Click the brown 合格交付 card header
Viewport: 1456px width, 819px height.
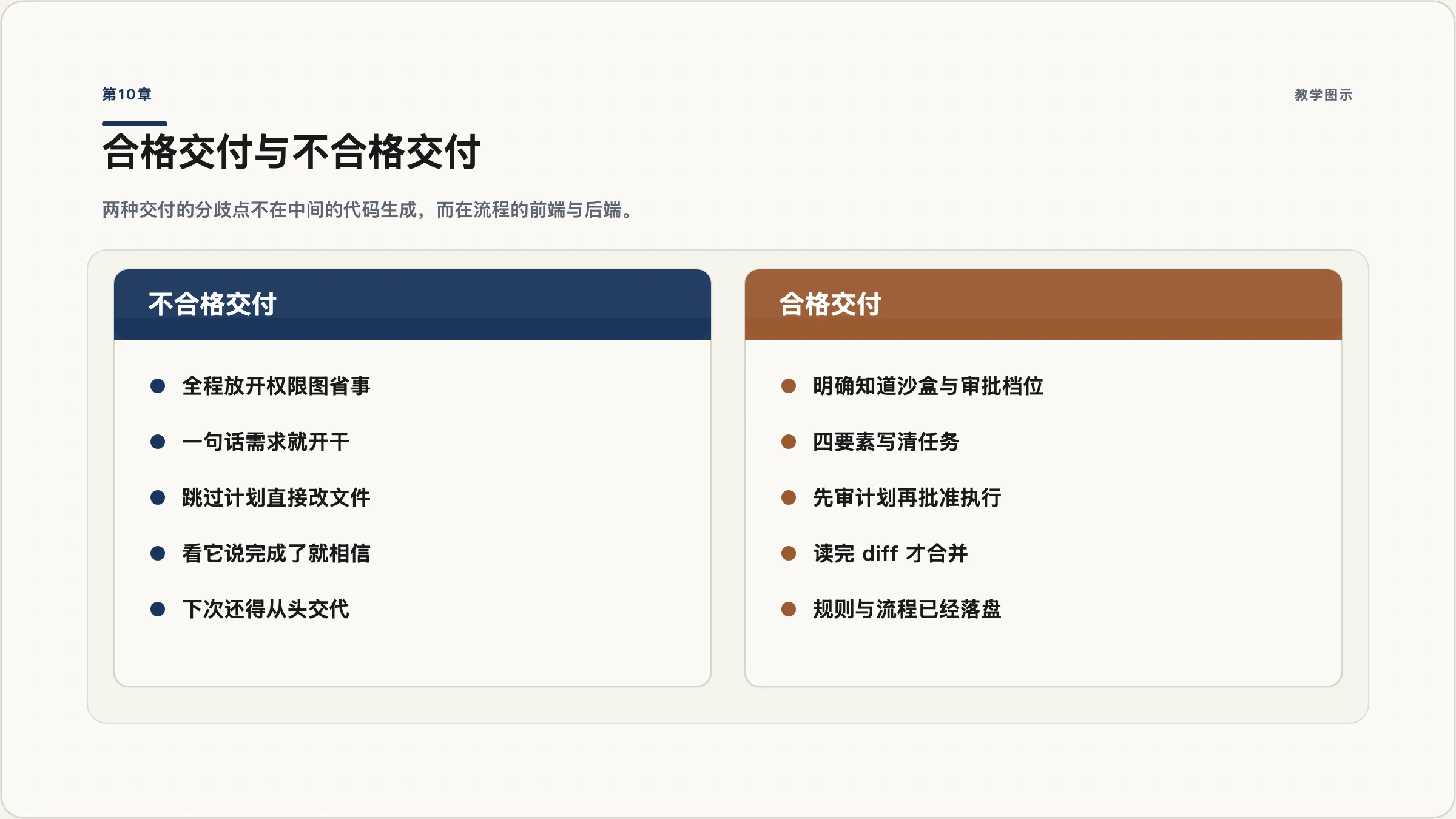(x=1043, y=305)
